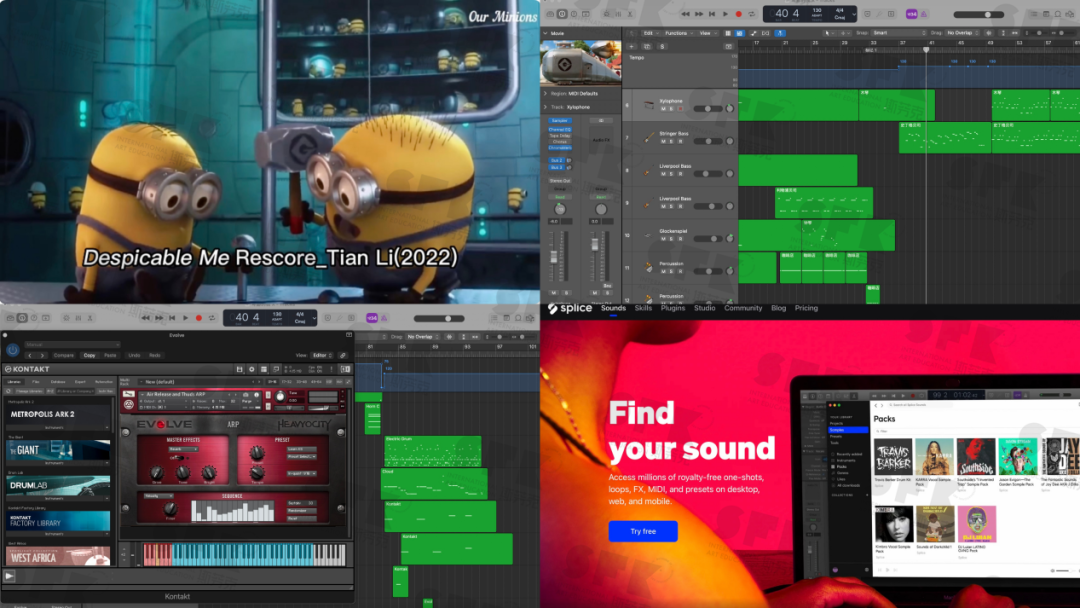Click Rewind in the top-right Logic transport
1080x608 pixels.
click(x=685, y=14)
